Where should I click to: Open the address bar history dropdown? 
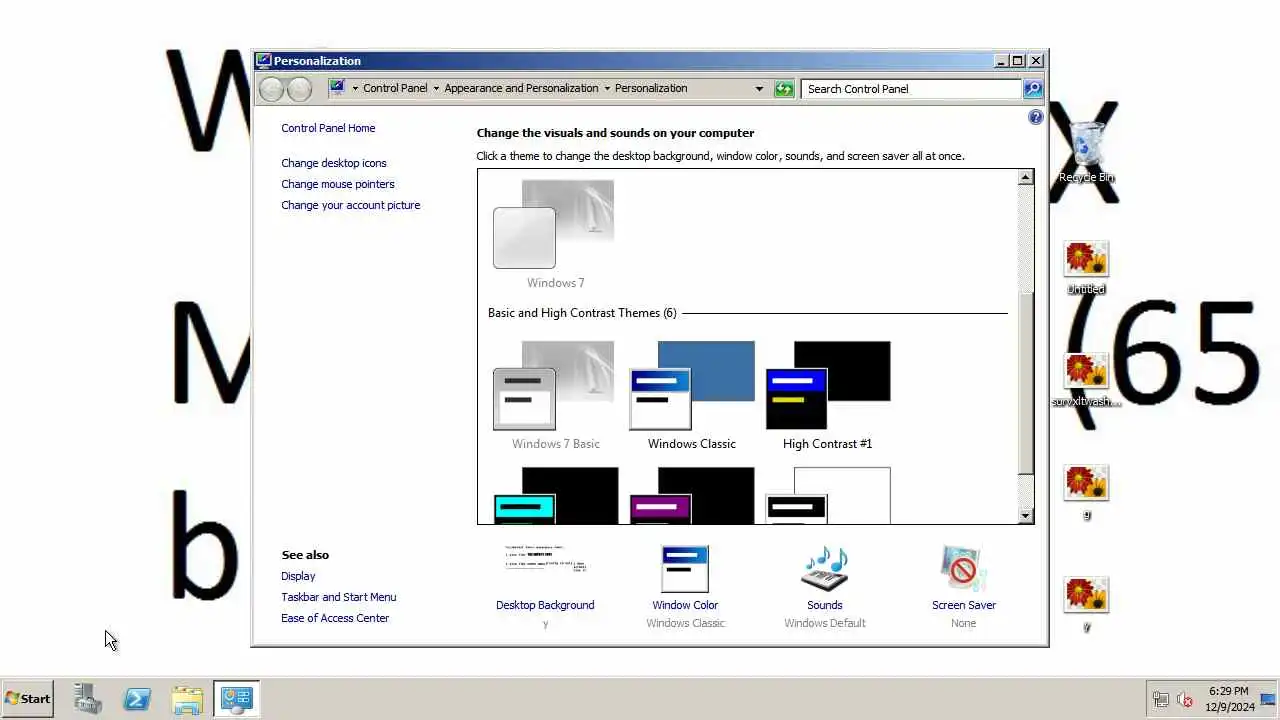[759, 89]
